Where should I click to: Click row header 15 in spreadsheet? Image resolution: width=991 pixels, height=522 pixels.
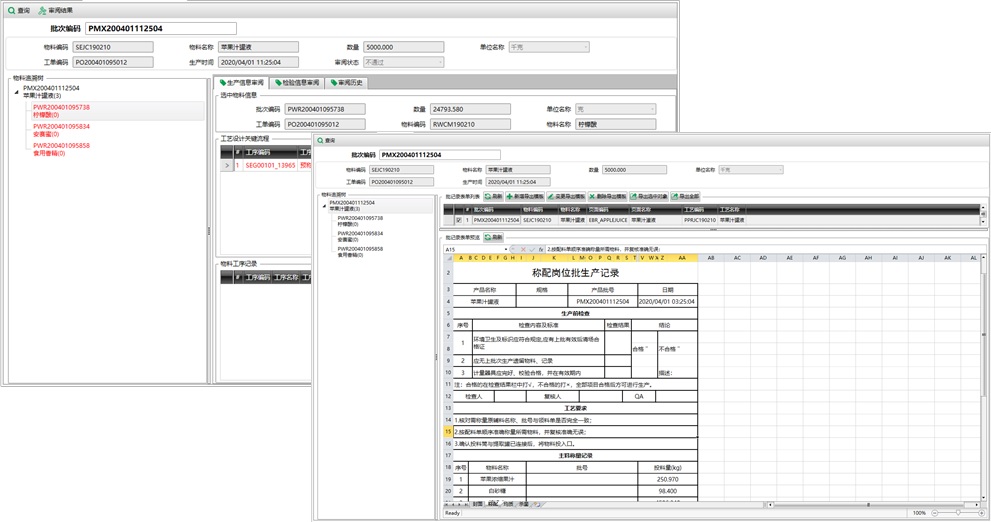pyautogui.click(x=448, y=432)
